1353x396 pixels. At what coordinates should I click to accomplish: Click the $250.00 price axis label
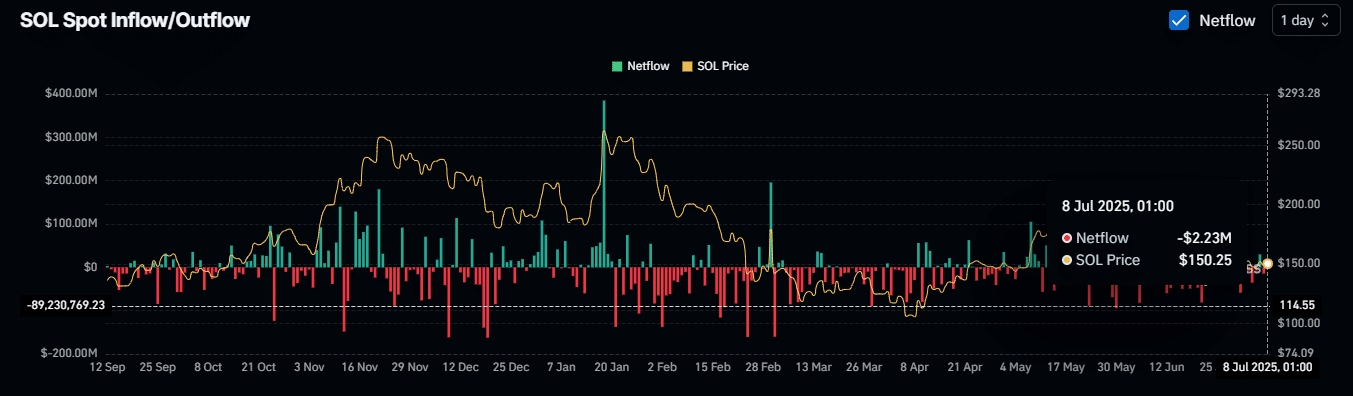(1299, 145)
